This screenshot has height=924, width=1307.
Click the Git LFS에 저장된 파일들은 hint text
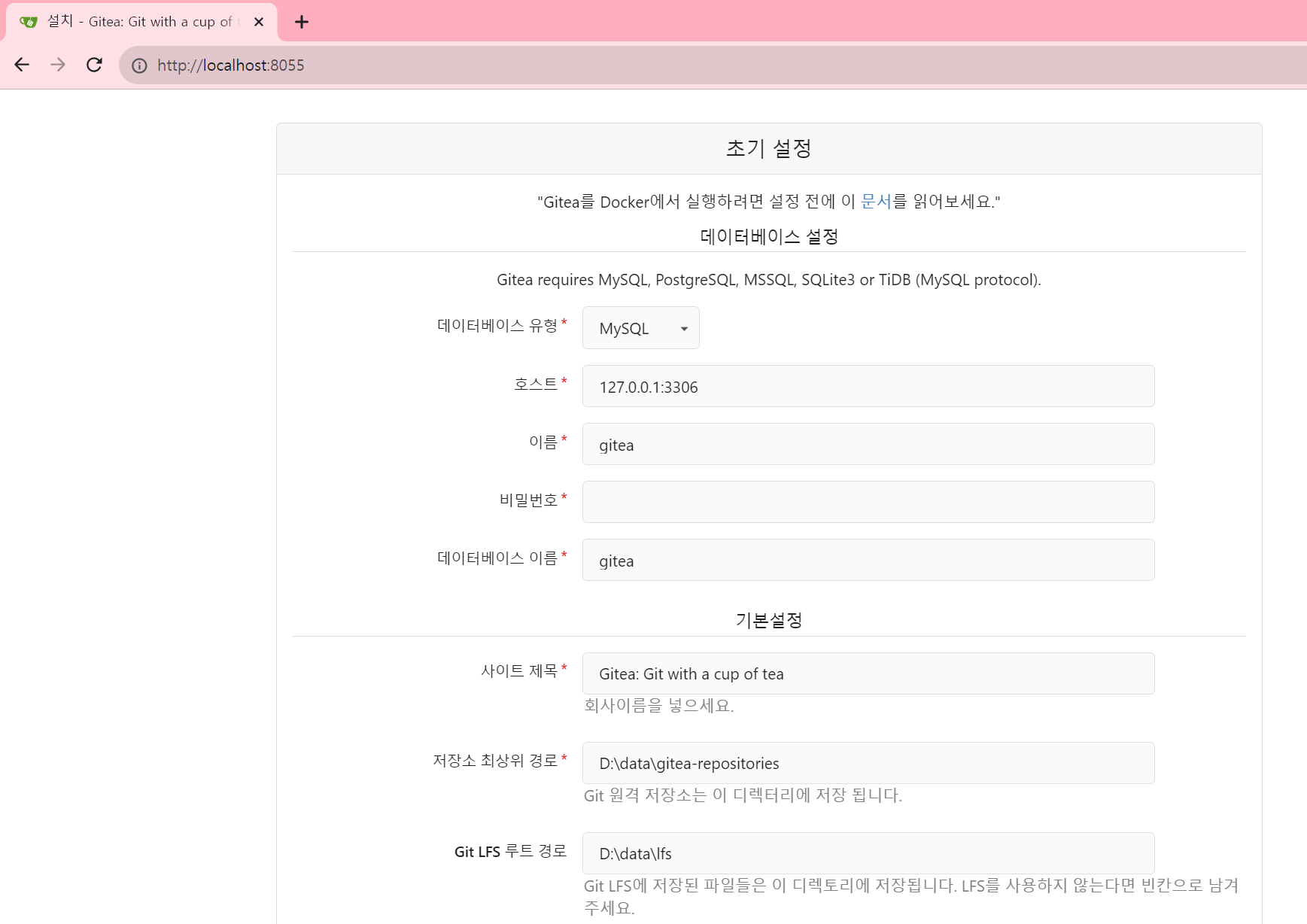(911, 896)
